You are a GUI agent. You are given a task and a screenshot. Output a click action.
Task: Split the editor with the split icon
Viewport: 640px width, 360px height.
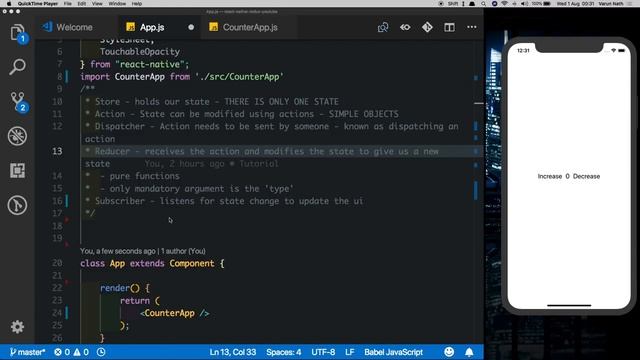pos(449,27)
